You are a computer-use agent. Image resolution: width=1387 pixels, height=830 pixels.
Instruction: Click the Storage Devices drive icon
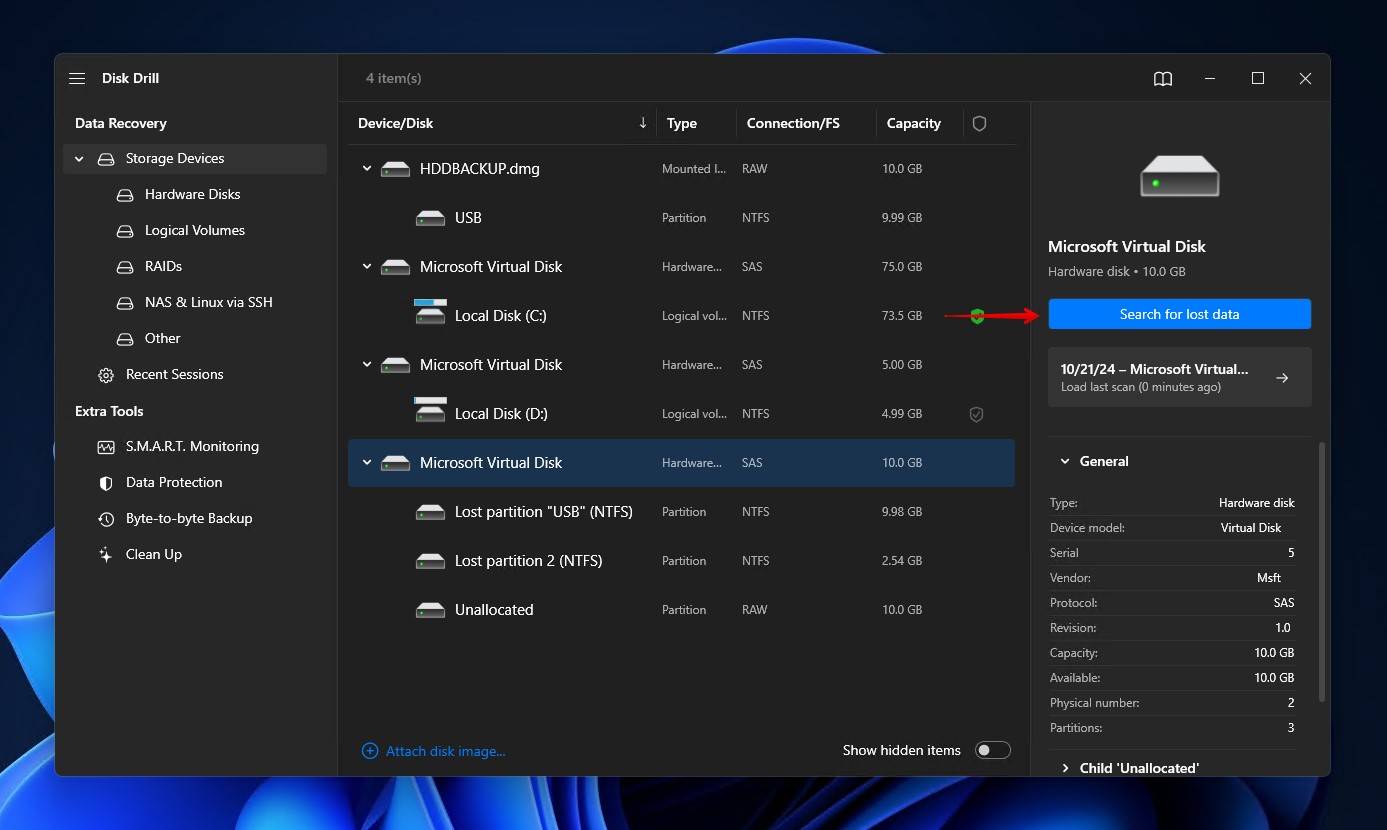coord(106,159)
